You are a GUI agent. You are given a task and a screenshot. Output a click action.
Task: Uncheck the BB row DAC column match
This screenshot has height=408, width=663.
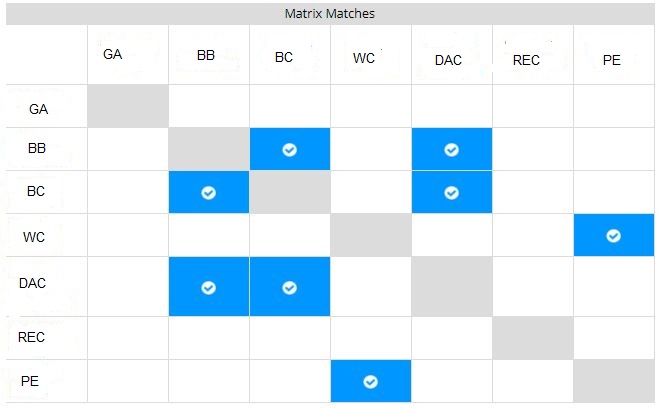(x=451, y=149)
